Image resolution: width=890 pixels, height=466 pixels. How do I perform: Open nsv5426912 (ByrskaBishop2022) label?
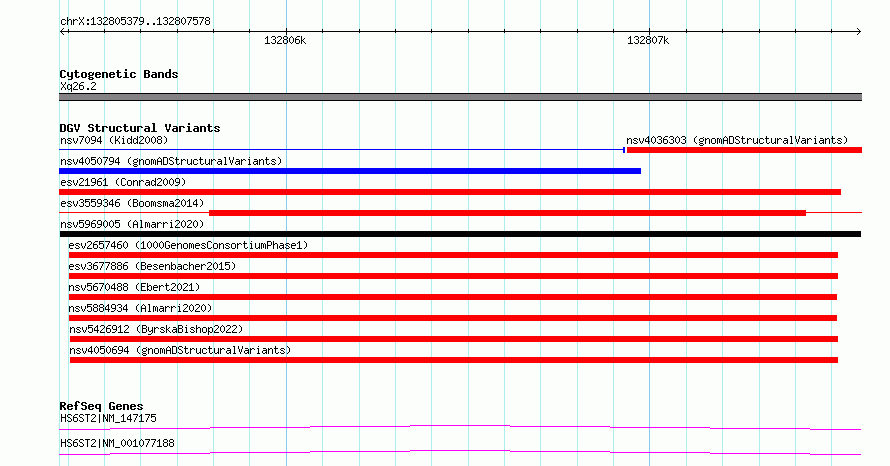coord(156,329)
